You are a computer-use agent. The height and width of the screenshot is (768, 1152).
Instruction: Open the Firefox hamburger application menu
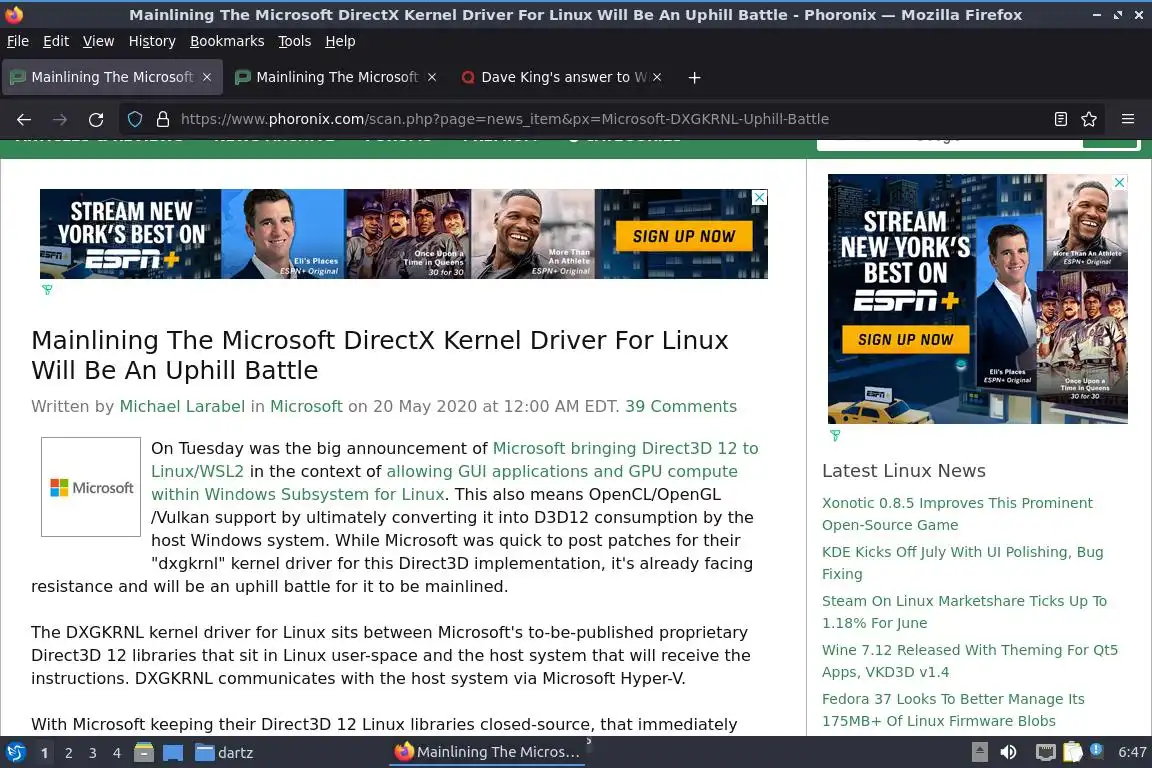(x=1128, y=119)
